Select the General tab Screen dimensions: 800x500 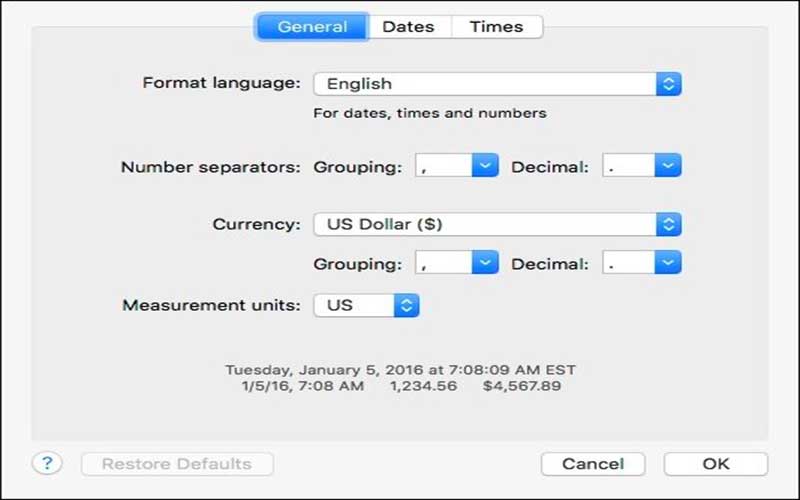tap(312, 27)
